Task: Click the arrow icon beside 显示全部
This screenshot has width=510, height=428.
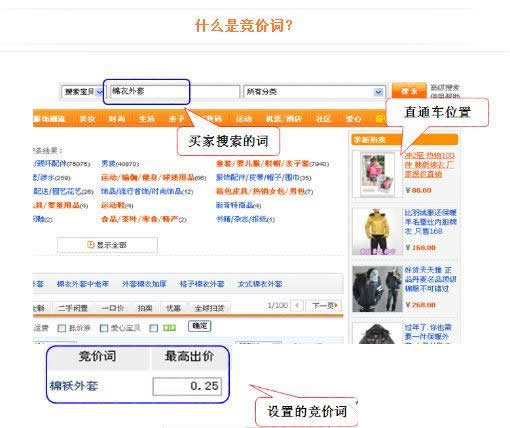Action: point(90,245)
